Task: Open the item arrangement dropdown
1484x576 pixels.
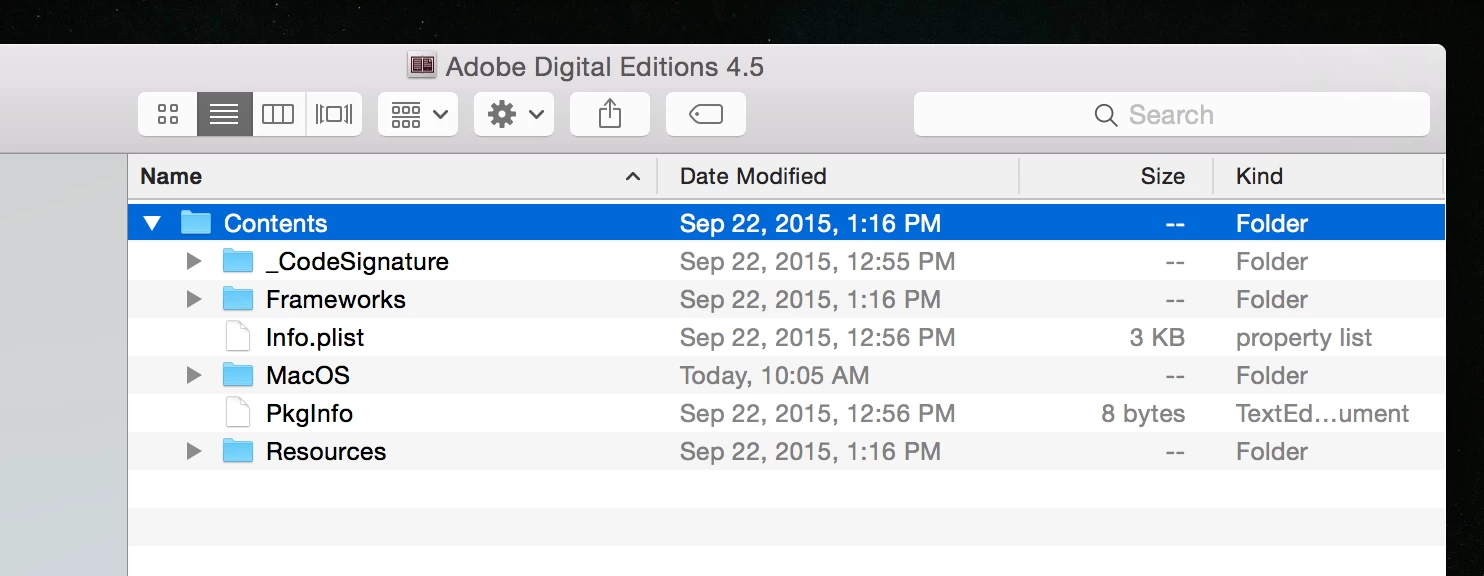Action: click(418, 114)
